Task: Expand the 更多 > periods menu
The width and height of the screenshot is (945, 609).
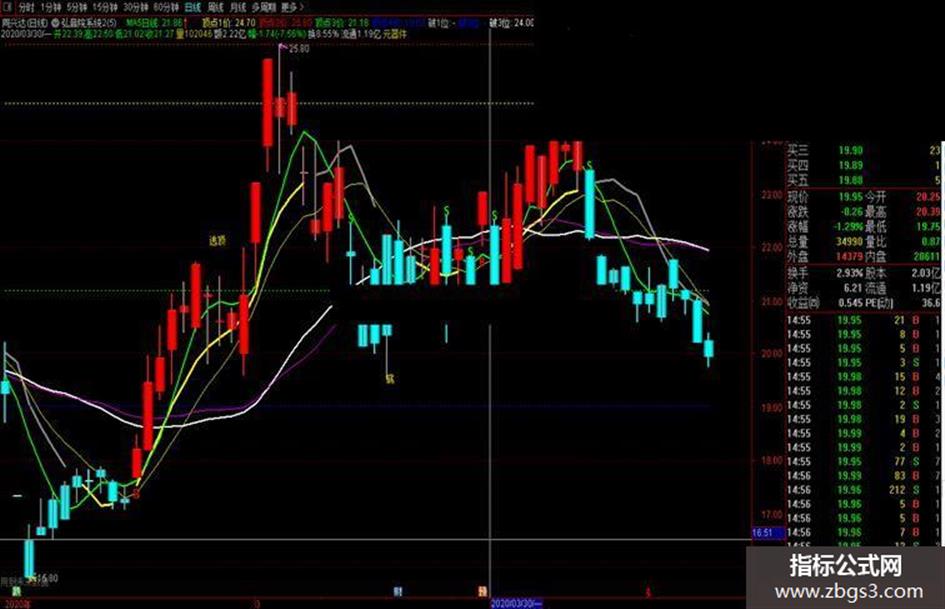Action: pos(293,7)
